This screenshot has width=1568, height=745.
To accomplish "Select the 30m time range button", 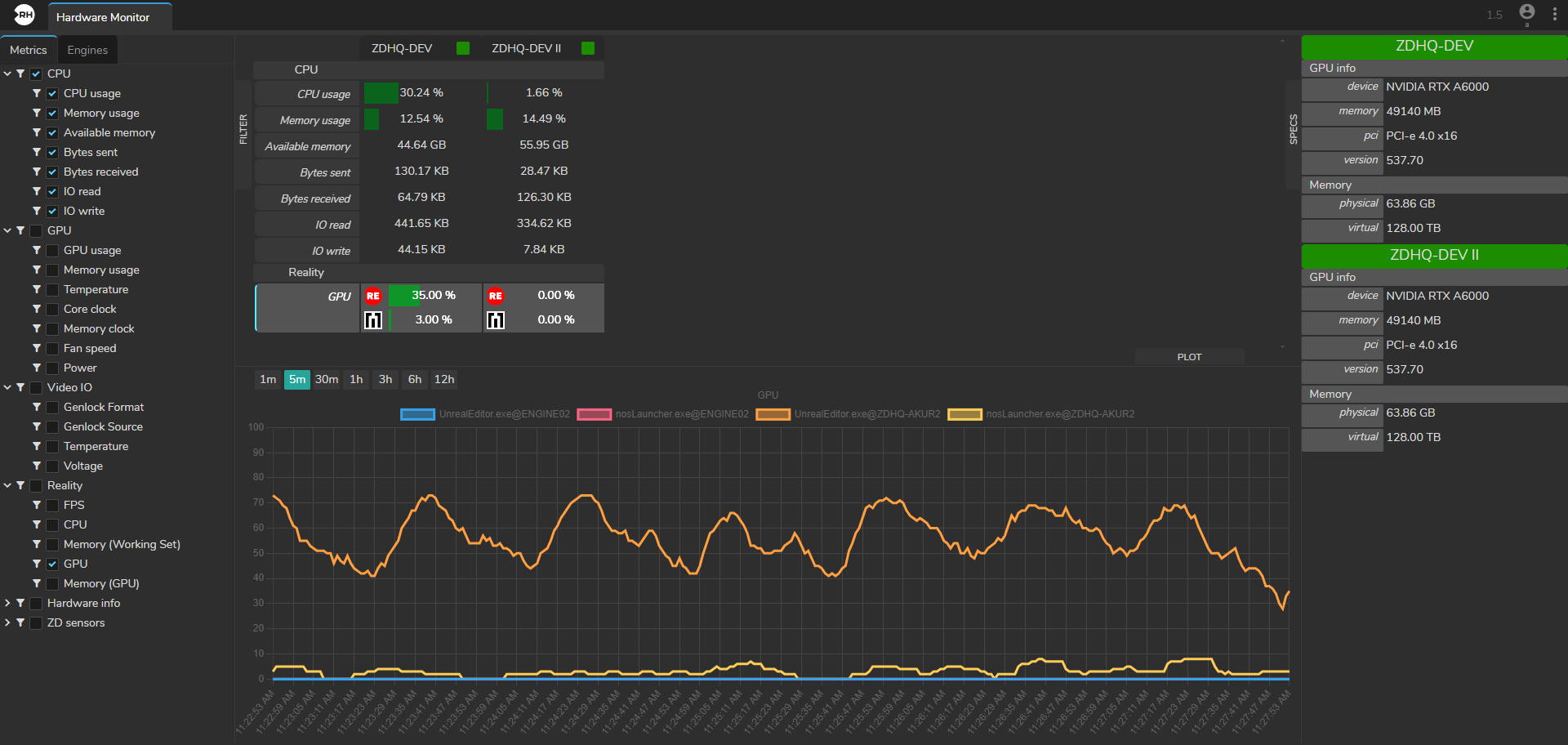I will [x=327, y=379].
